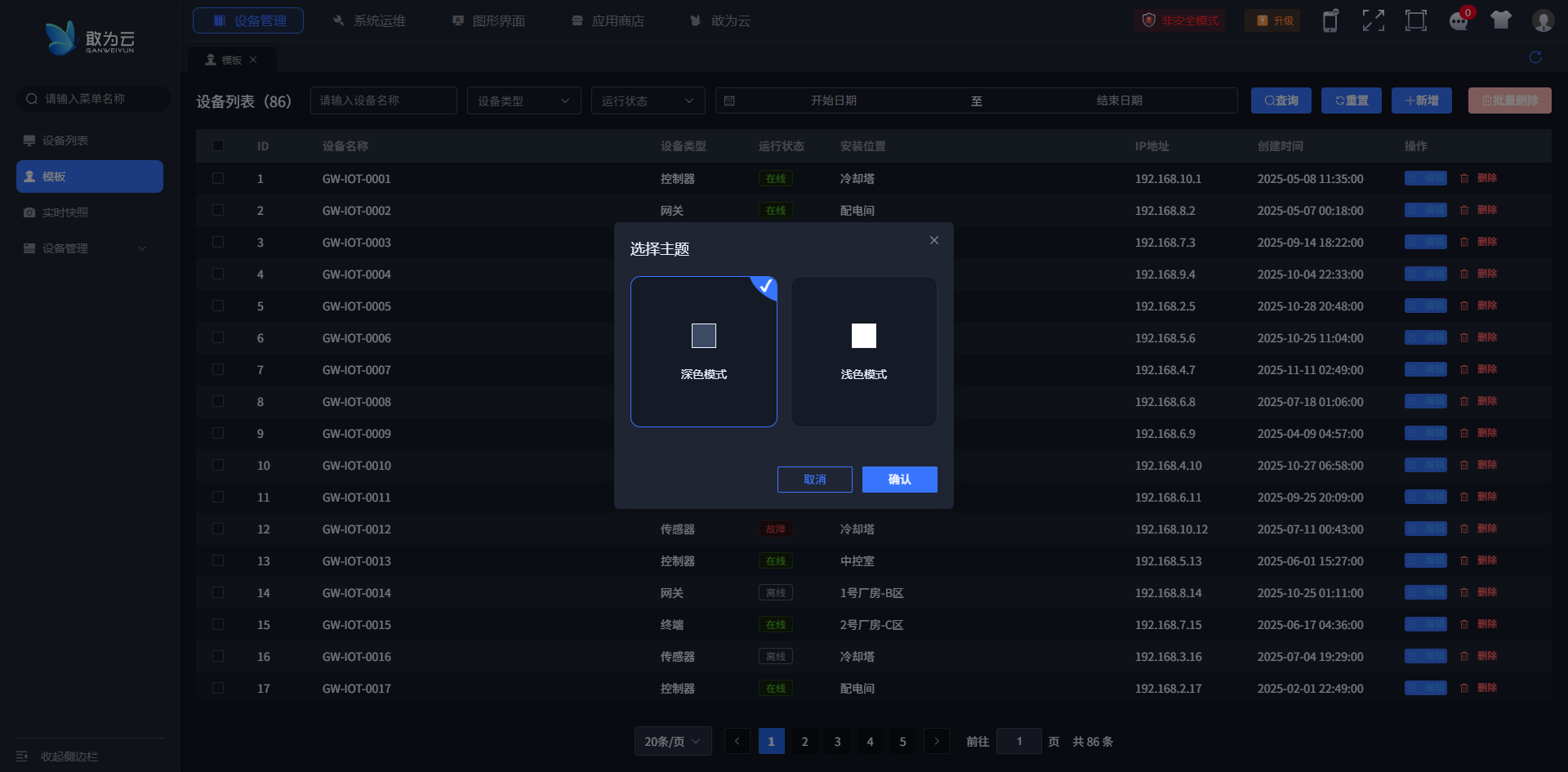Click the square frame icon in header
The height and width of the screenshot is (772, 1568).
click(x=1416, y=20)
